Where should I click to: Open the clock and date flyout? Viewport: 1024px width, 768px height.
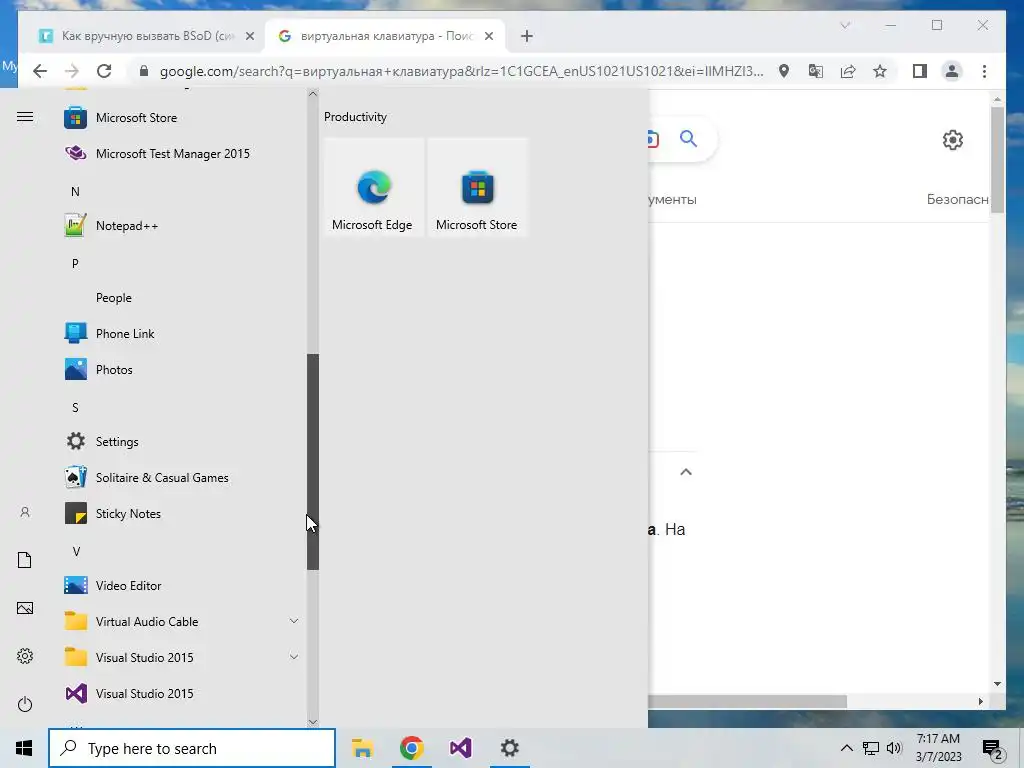938,748
